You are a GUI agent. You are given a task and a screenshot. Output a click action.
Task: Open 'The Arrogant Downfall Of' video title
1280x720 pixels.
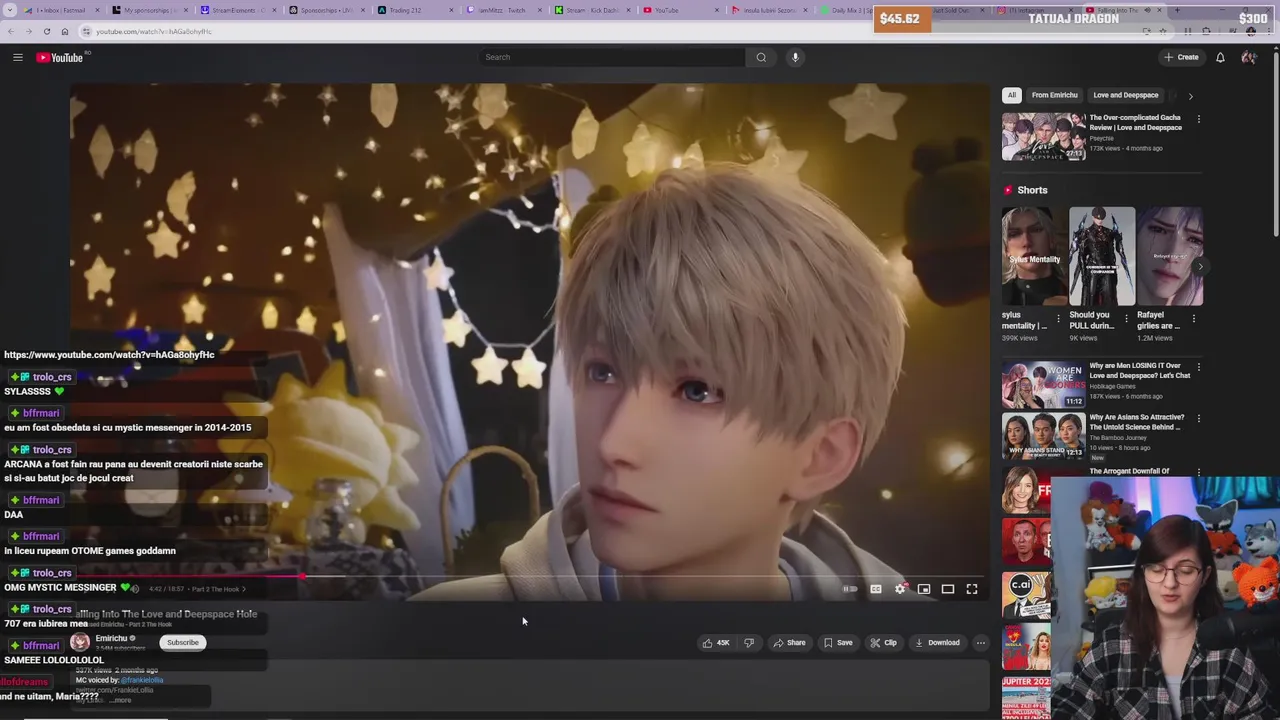point(1129,471)
